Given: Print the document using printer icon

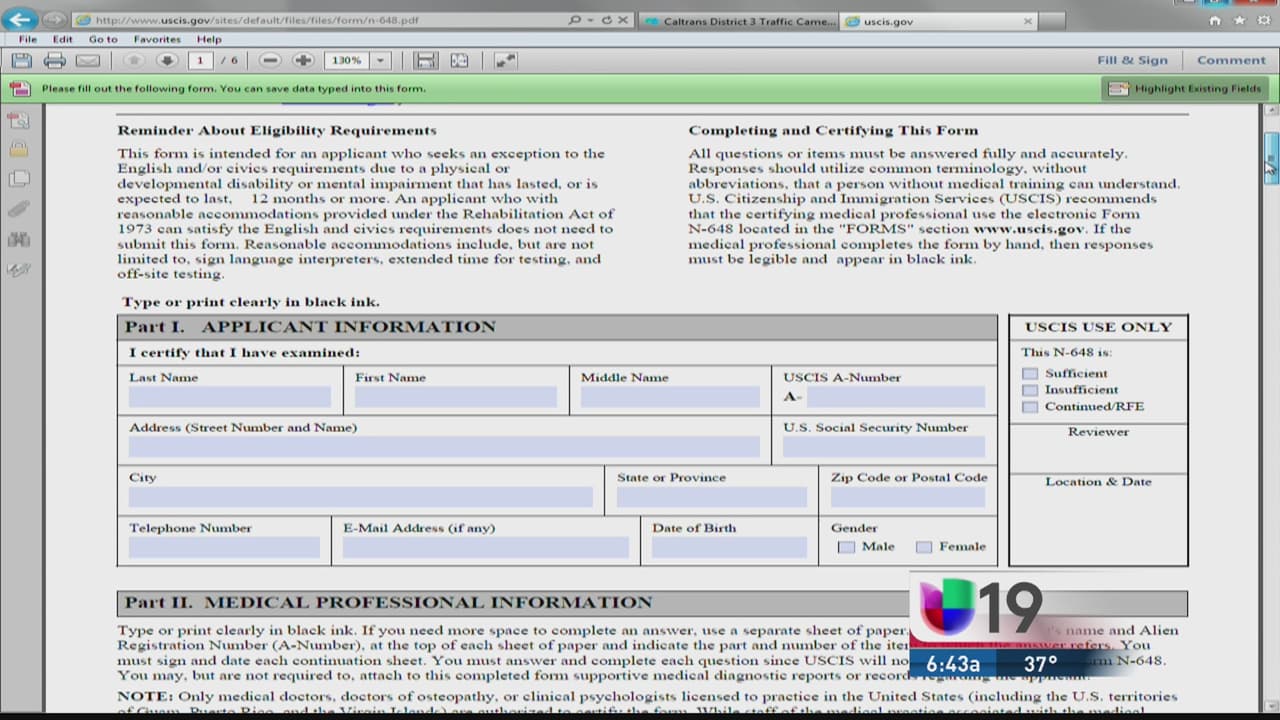Looking at the screenshot, I should tap(55, 61).
